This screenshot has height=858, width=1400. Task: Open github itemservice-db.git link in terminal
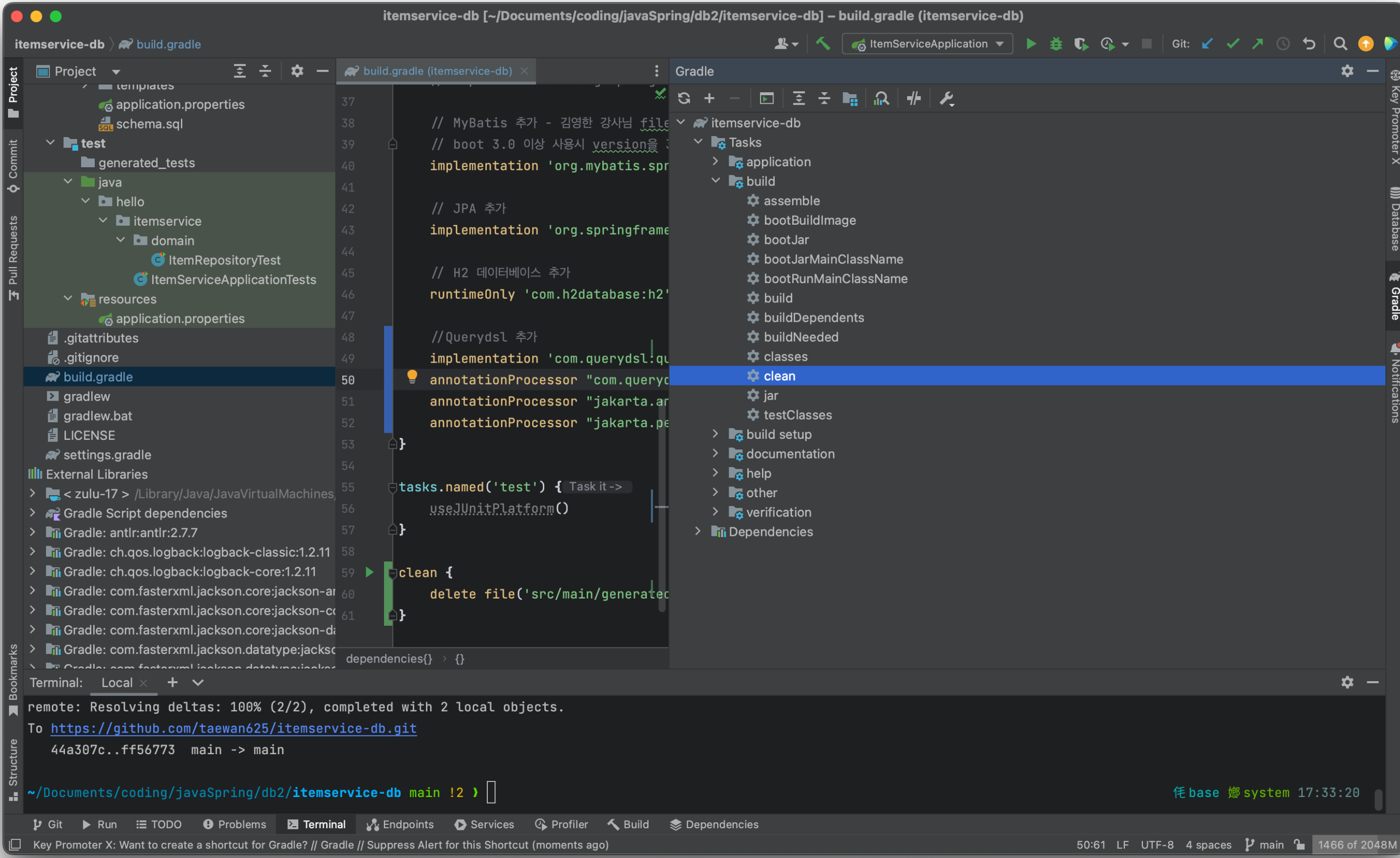click(233, 728)
